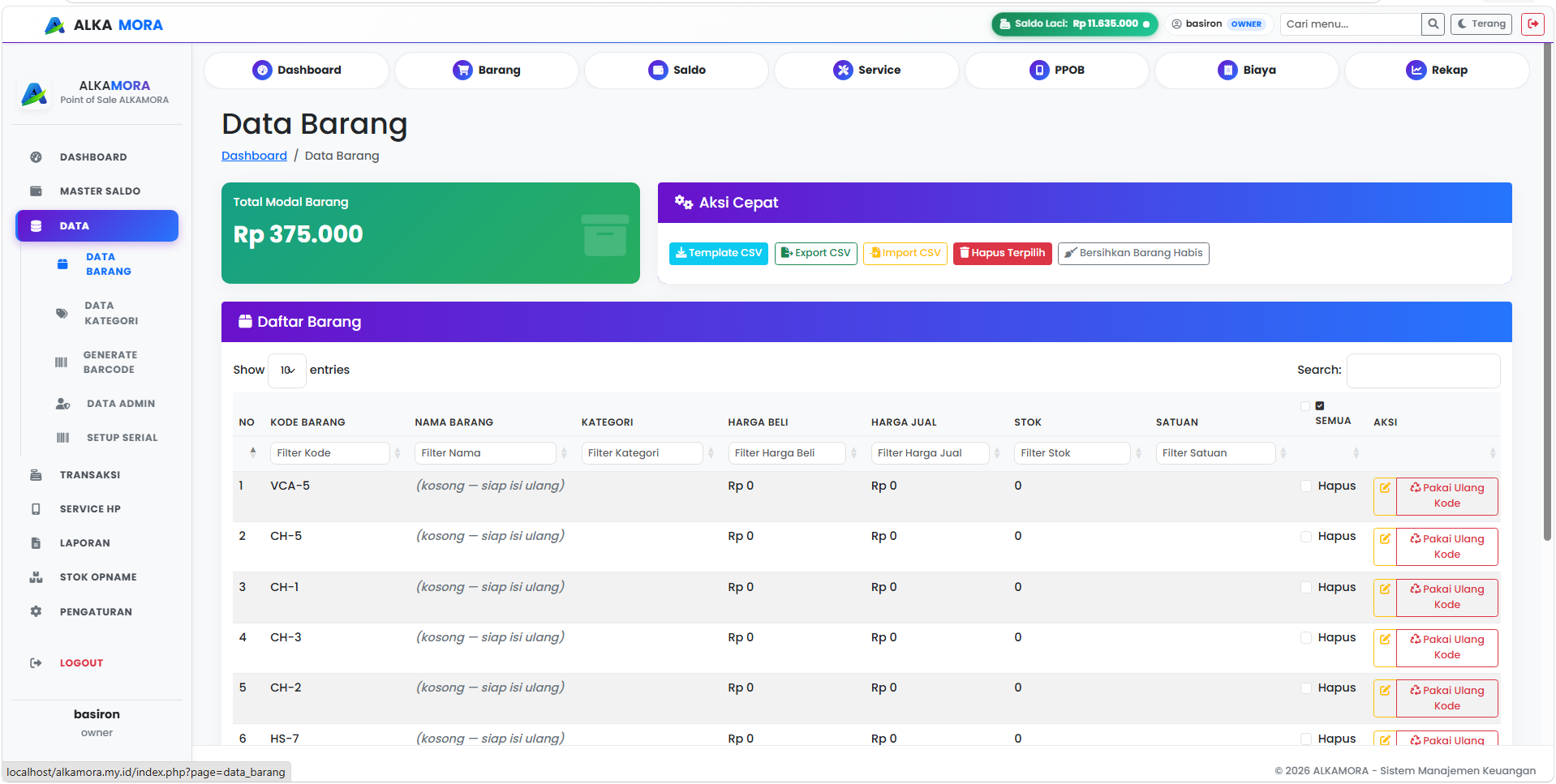Open the basiron OWNER profile badge

point(1217,24)
